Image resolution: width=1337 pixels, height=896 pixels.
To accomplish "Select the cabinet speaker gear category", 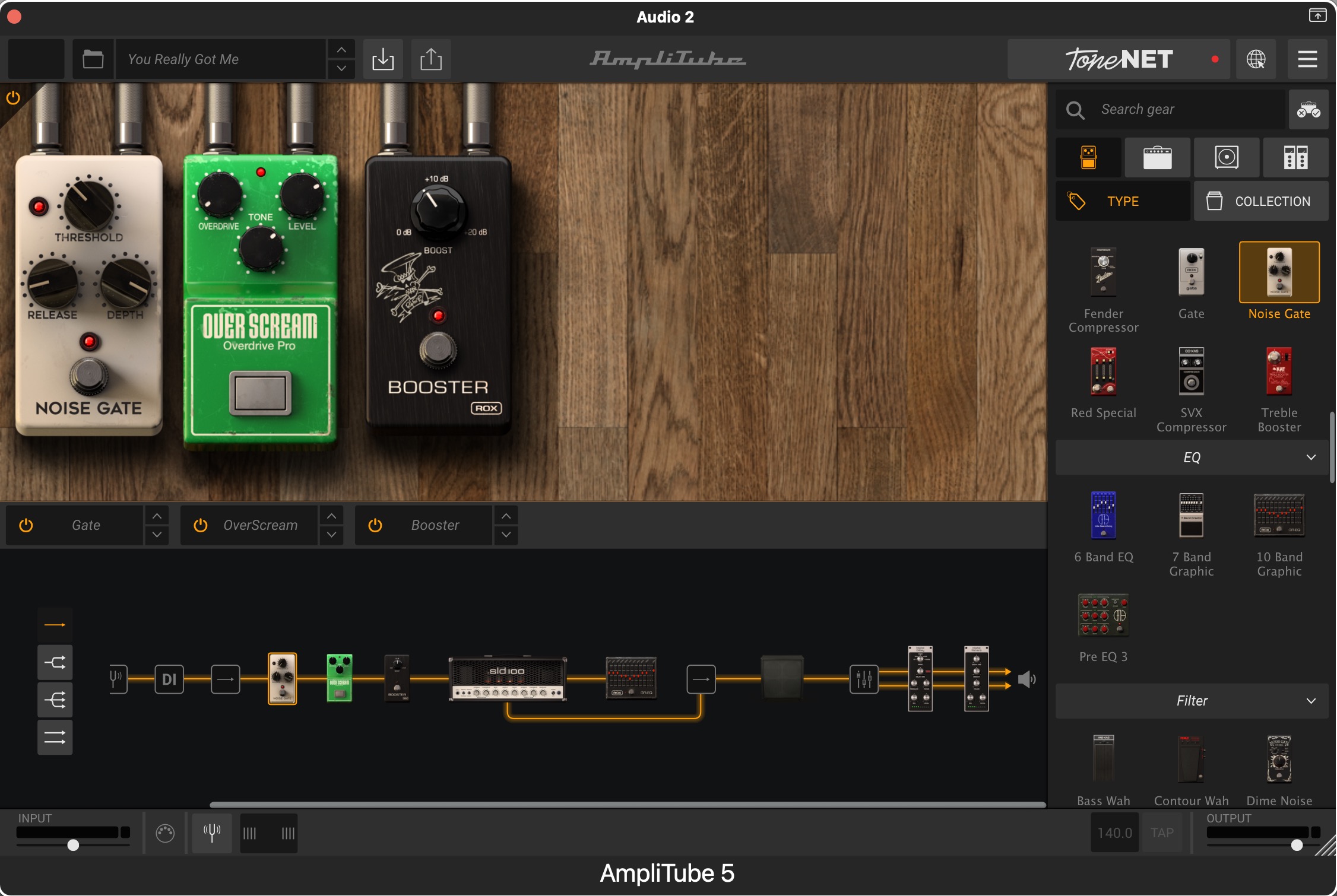I will click(1227, 158).
